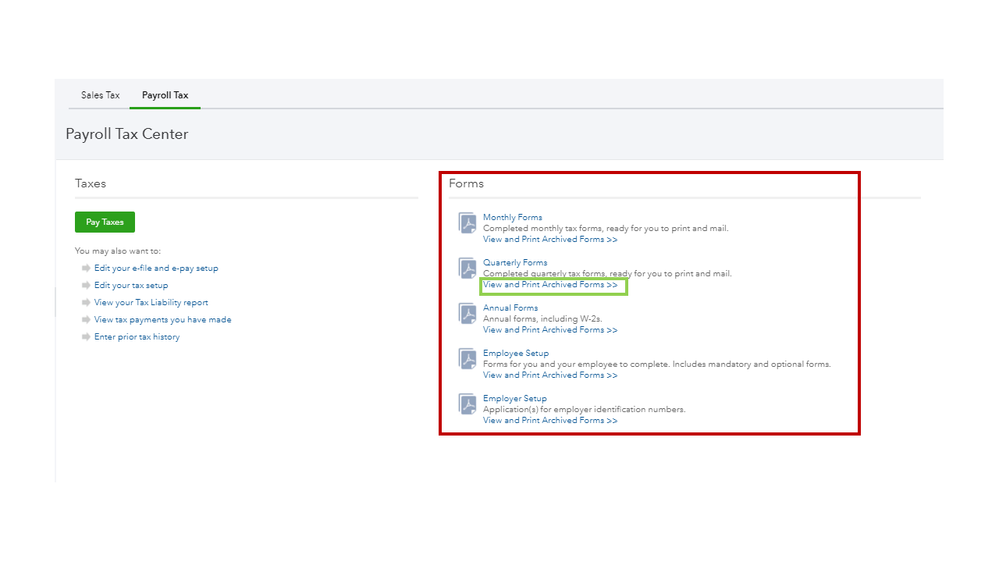View and Print Archived Forms under Employee Setup

coord(550,375)
